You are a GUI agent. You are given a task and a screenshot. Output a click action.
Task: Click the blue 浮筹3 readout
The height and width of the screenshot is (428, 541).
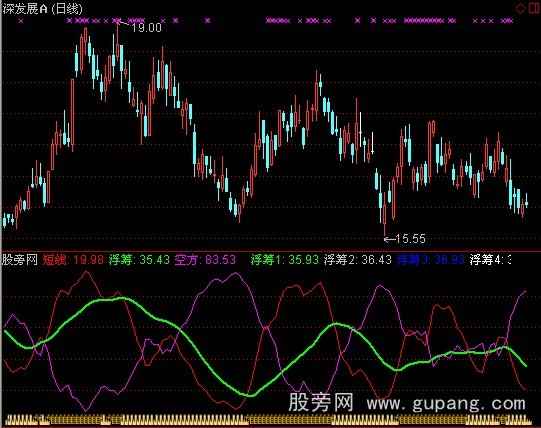point(430,260)
